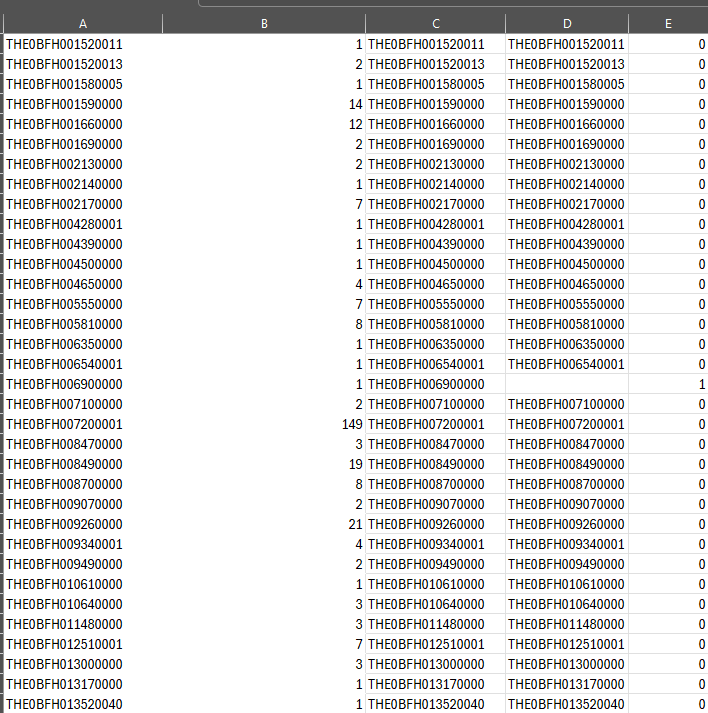This screenshot has height=713, width=708.
Task: Select the column D header
Action: coord(567,23)
